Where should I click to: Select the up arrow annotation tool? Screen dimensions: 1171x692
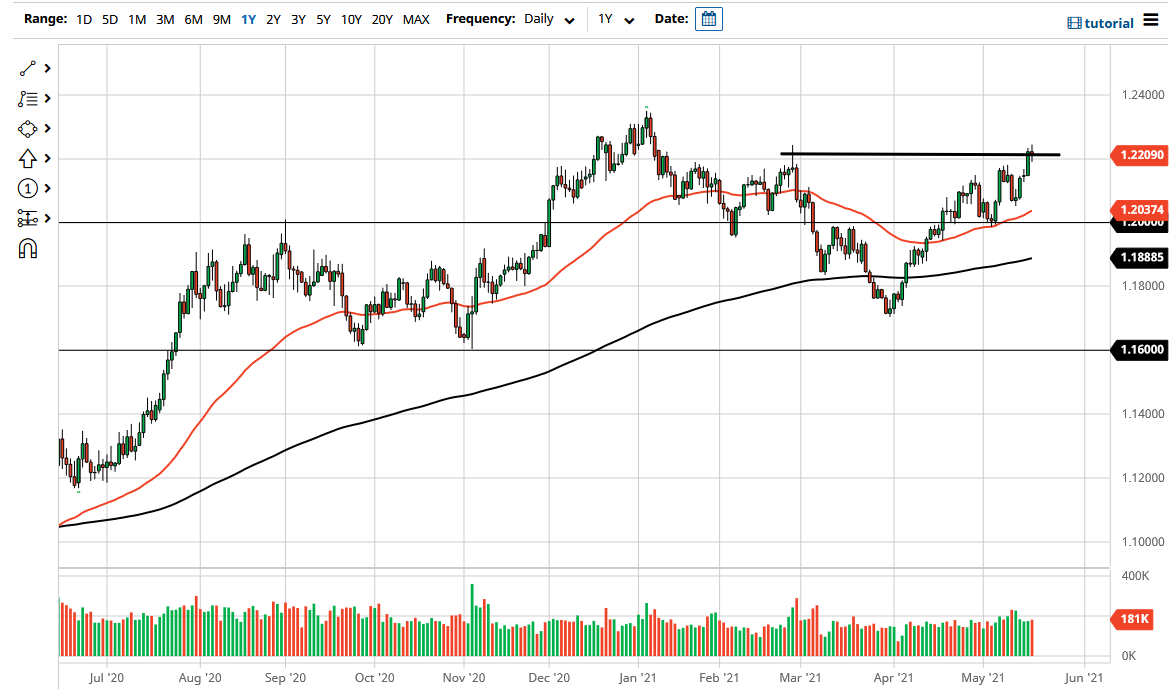tap(28, 158)
